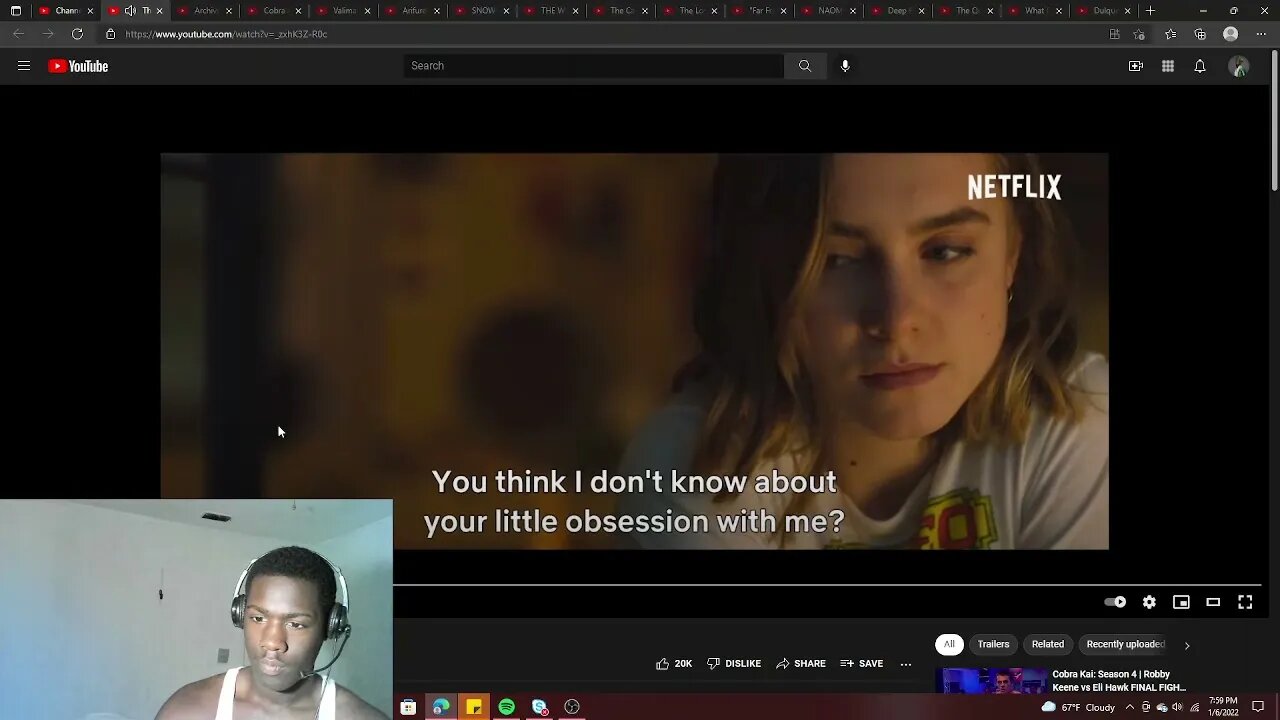Switch to the Archiv browser tab
The image size is (1280, 720).
(x=206, y=11)
